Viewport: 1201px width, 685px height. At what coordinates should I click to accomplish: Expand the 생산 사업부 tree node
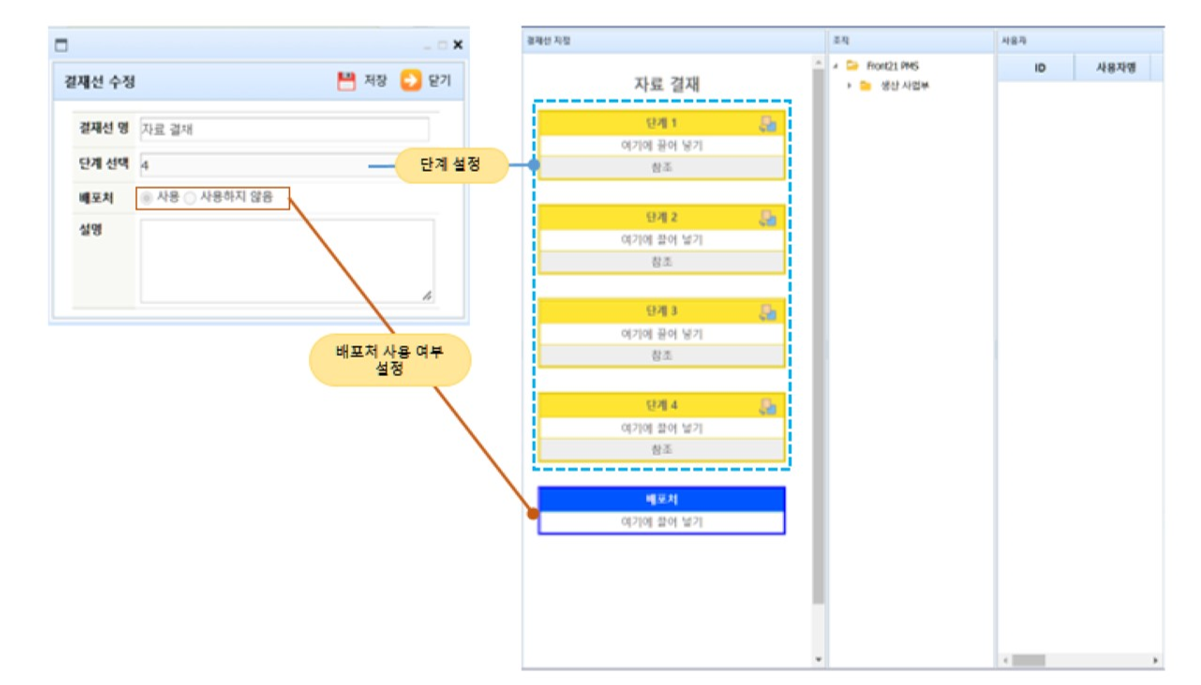click(850, 85)
